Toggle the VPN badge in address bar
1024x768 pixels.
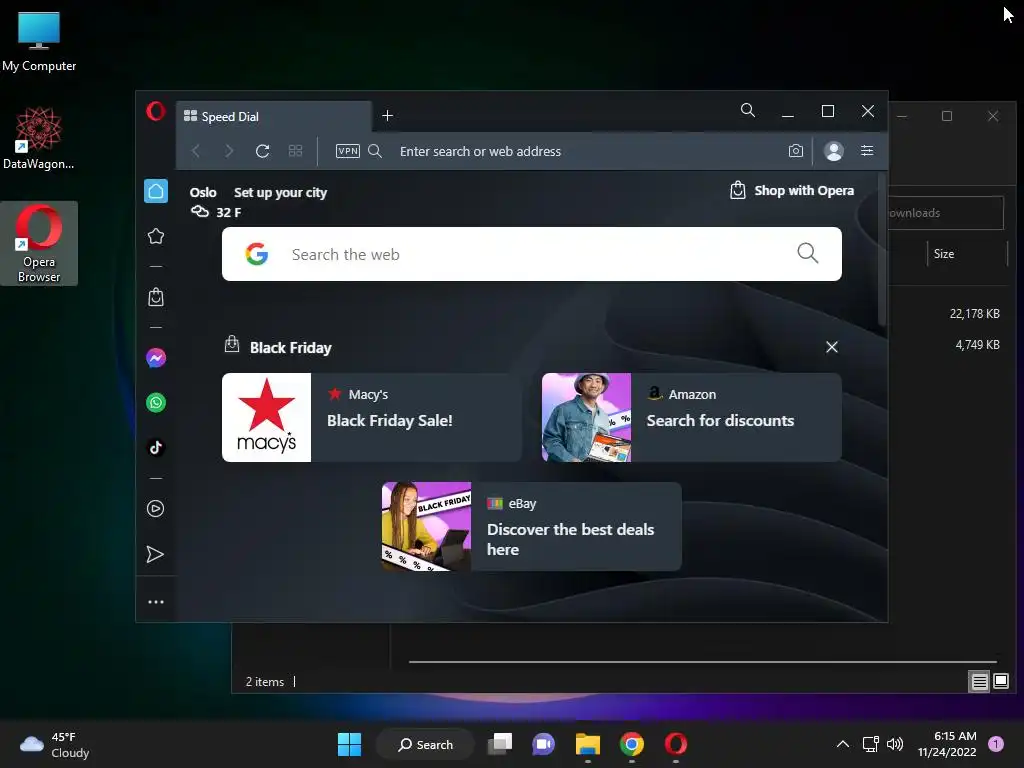347,151
